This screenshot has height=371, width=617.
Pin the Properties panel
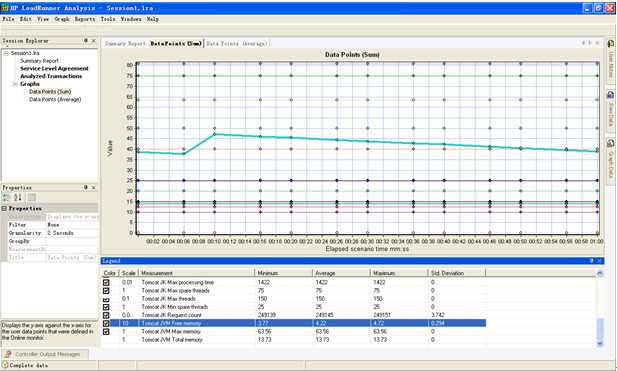click(x=86, y=188)
